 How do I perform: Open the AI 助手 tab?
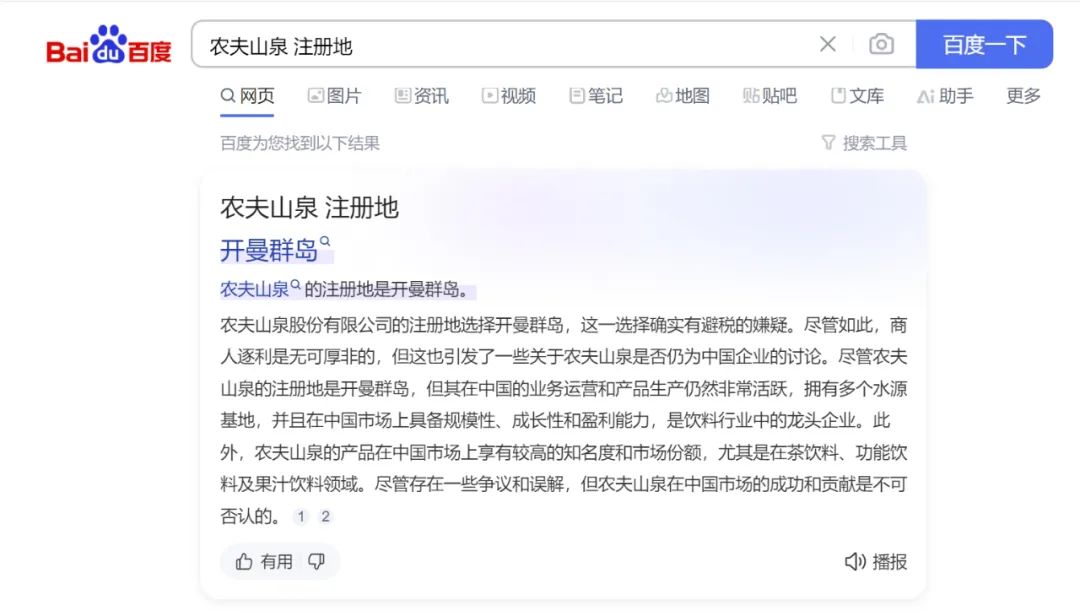[945, 96]
